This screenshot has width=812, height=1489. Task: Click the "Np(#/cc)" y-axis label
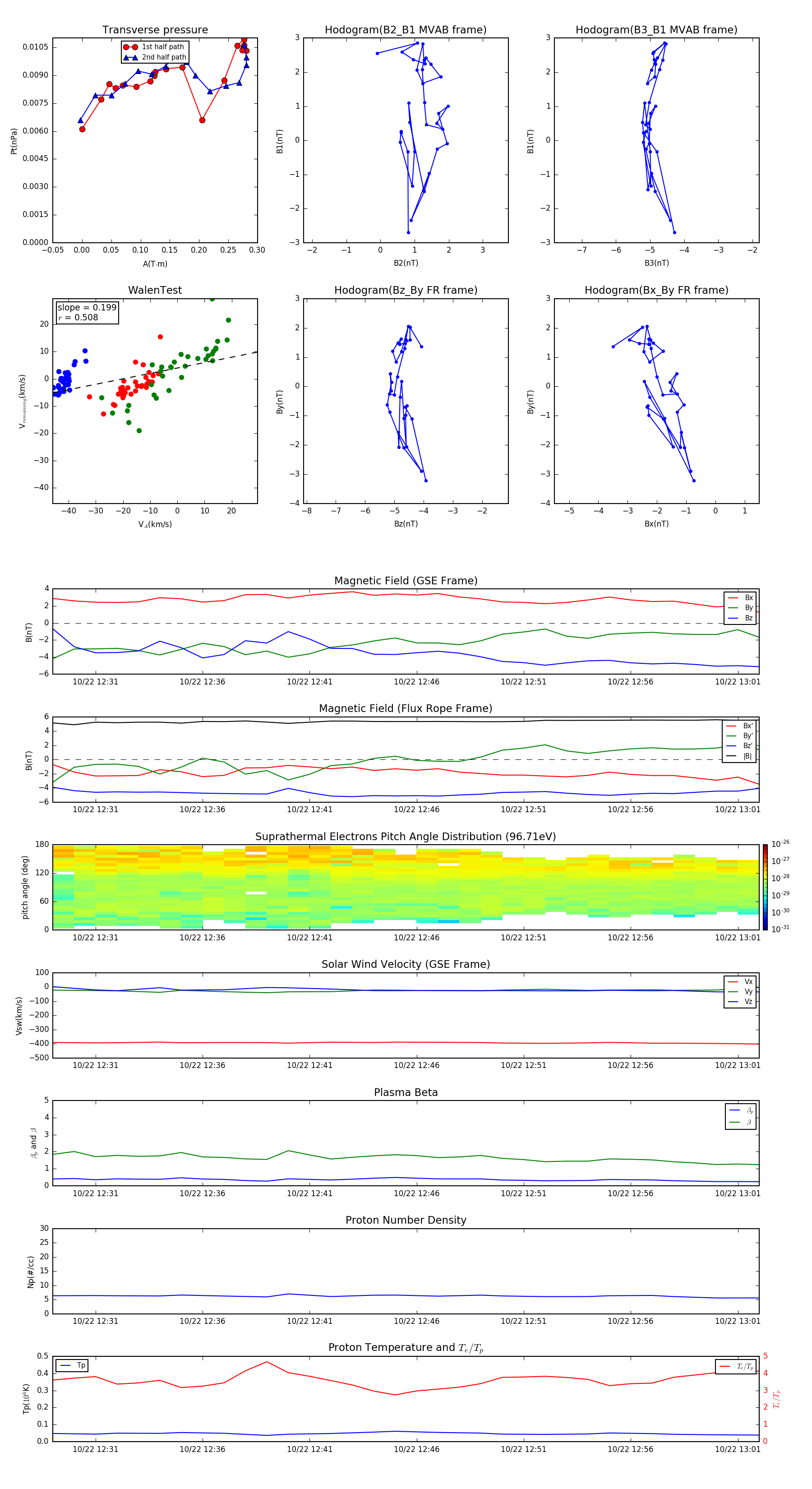click(31, 1272)
